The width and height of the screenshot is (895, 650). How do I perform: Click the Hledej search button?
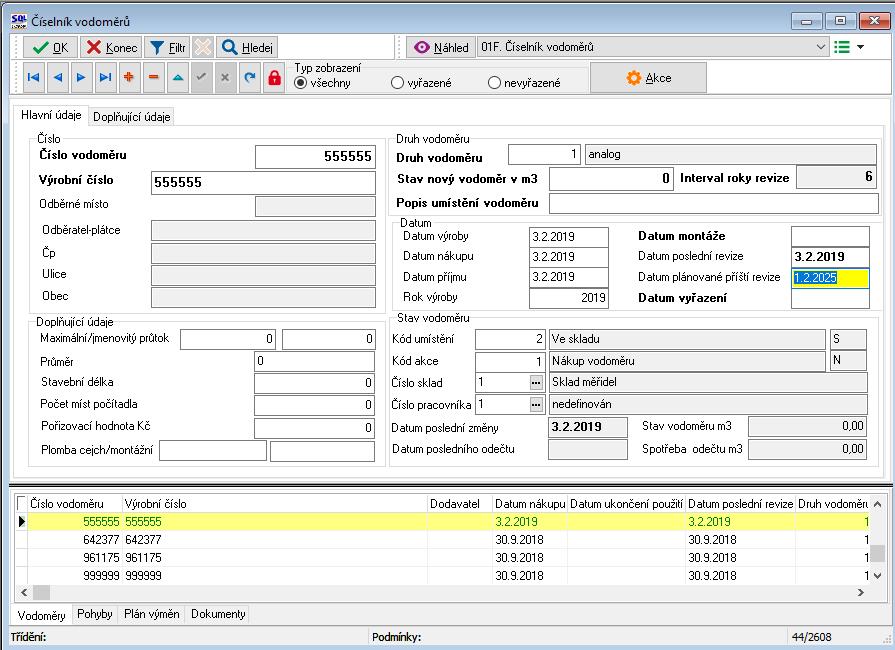point(247,47)
